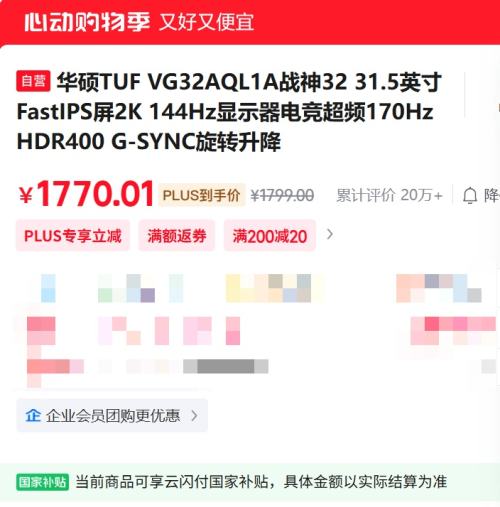Select the 满200减20 coupon tag
The image size is (500, 507).
270,236
